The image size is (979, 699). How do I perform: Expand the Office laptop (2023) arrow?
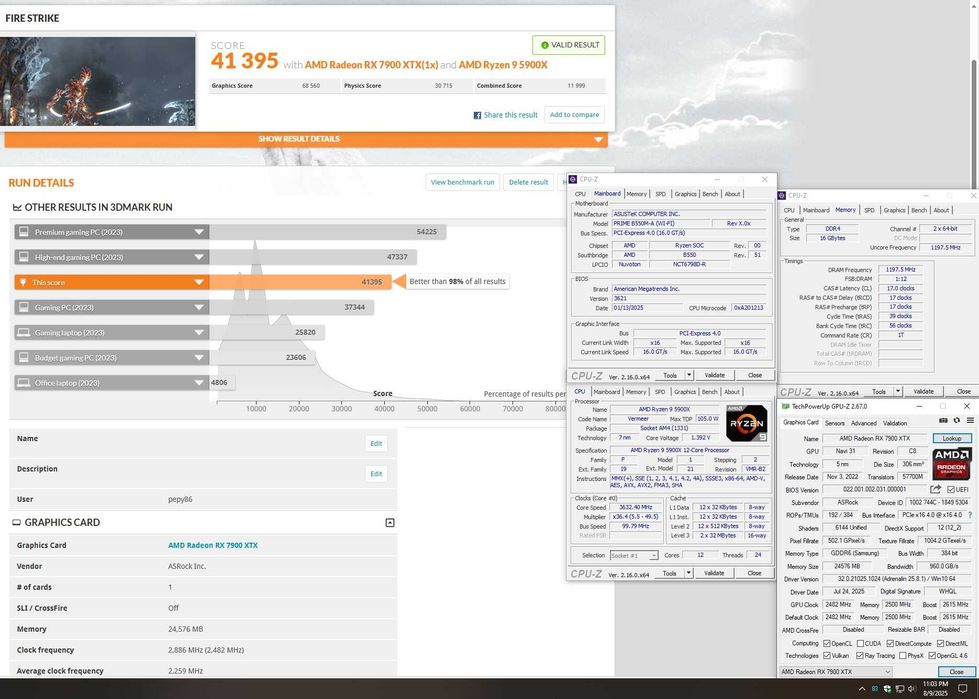click(x=199, y=383)
